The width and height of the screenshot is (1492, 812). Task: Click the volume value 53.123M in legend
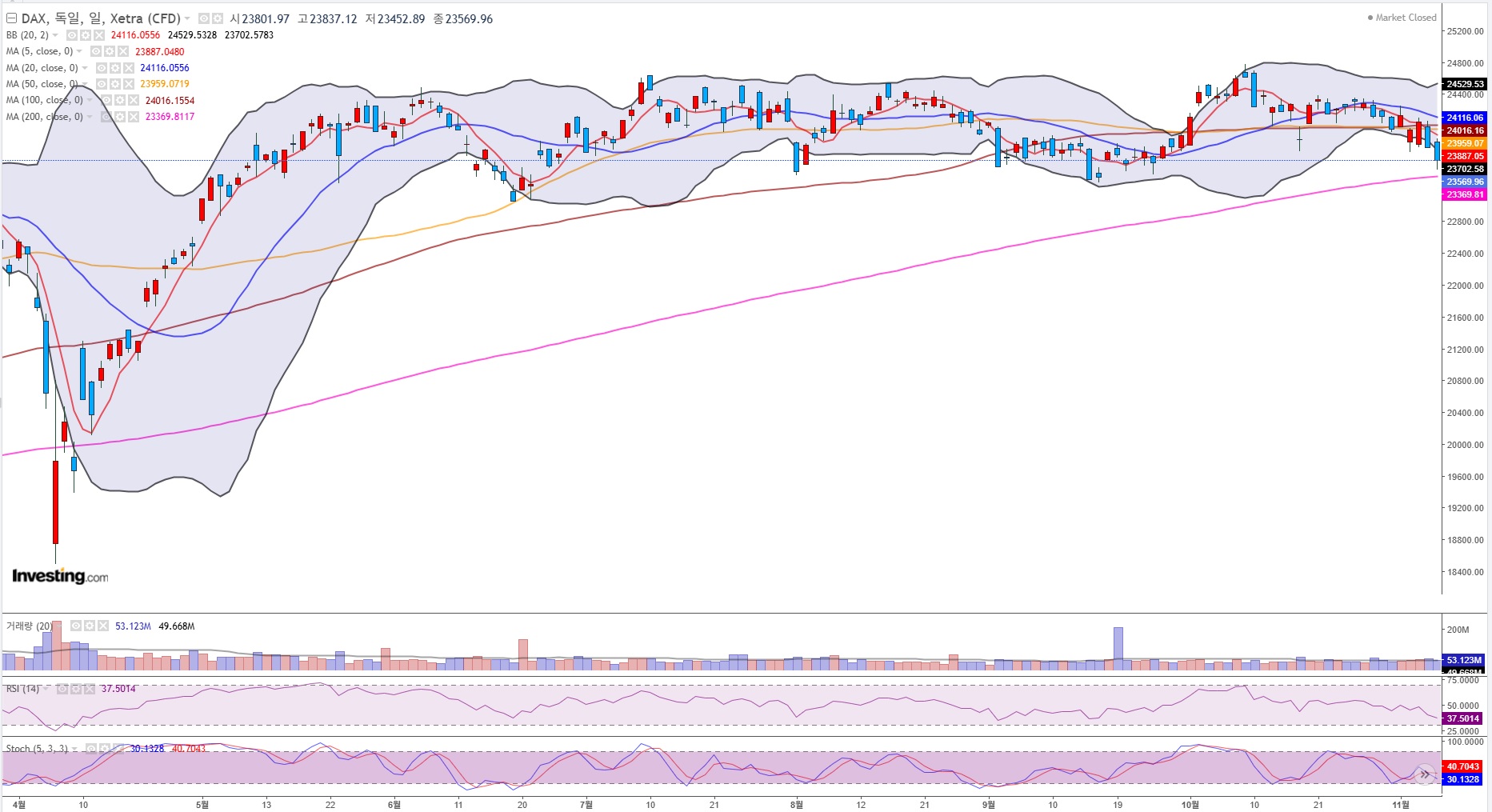tap(133, 626)
